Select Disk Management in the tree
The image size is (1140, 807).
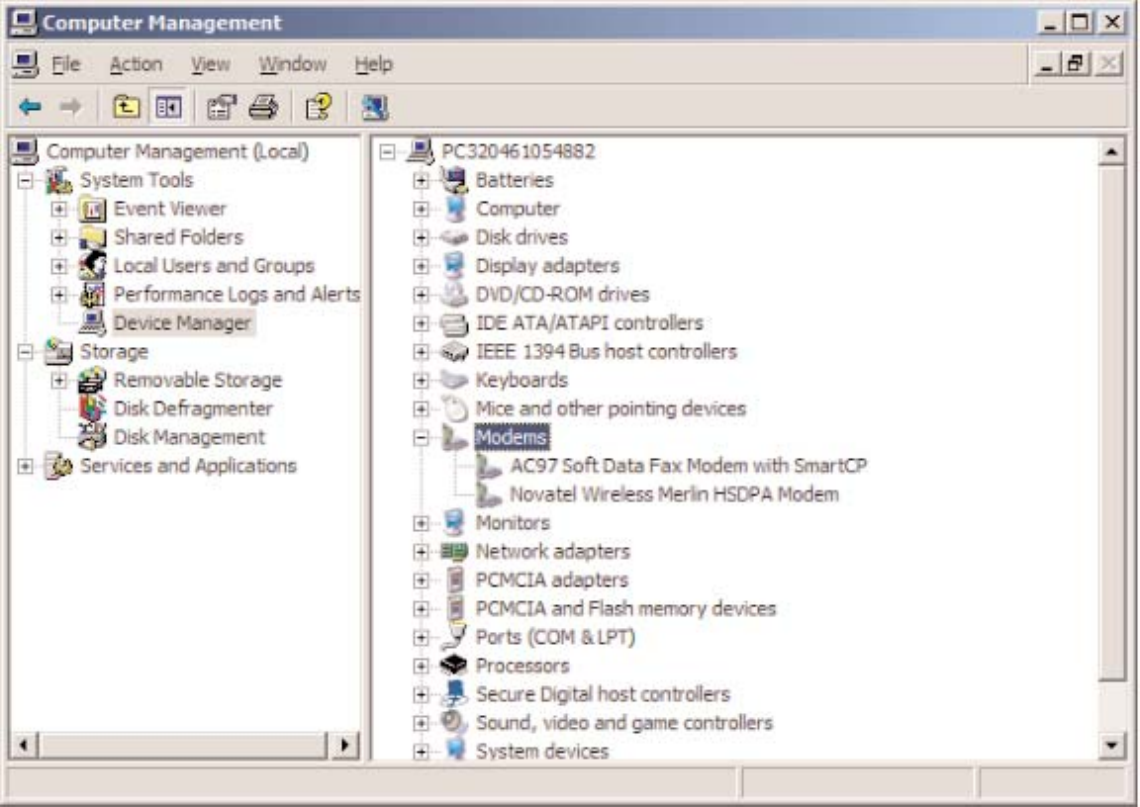pyautogui.click(x=189, y=437)
